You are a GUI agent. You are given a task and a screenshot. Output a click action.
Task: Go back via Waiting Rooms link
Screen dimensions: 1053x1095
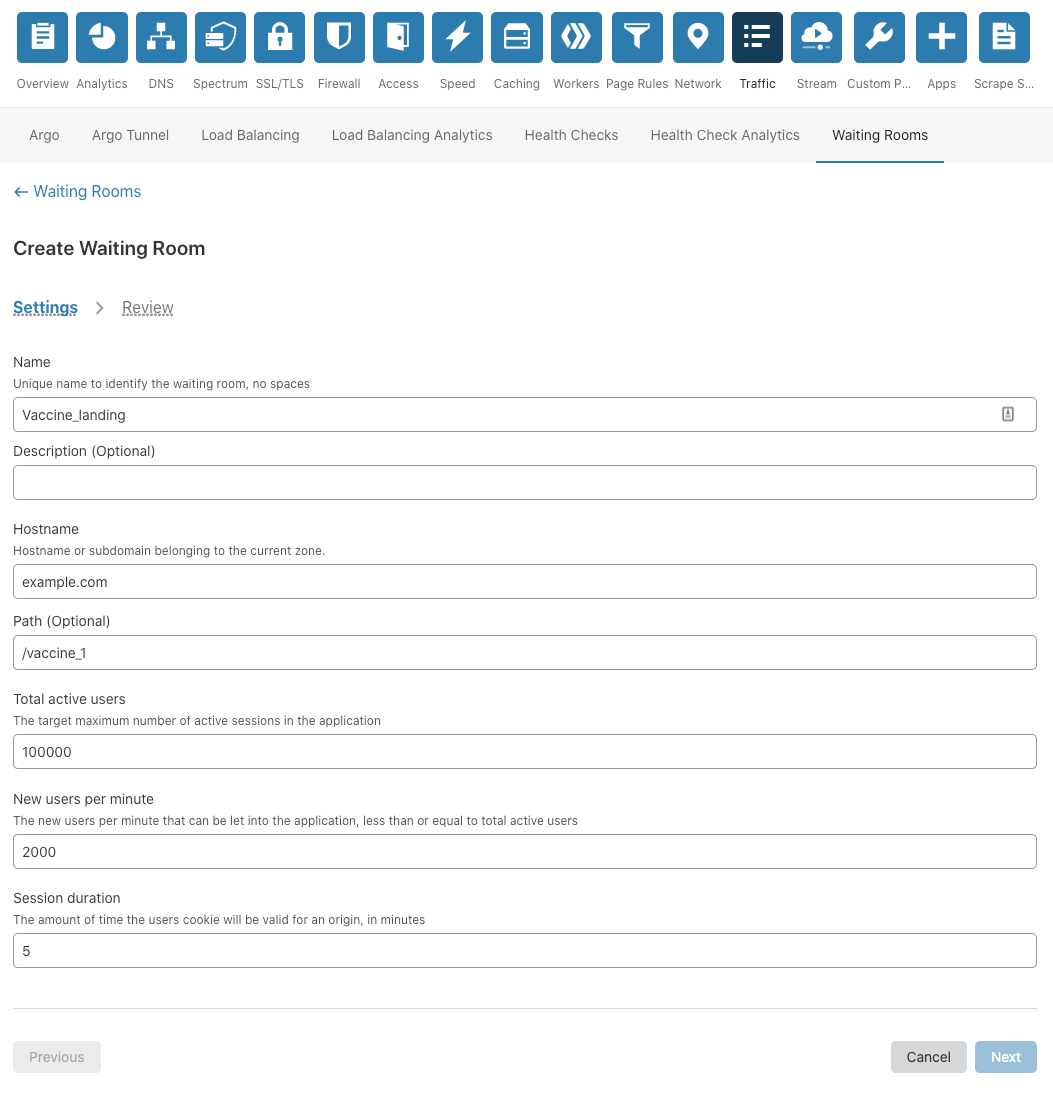78,191
